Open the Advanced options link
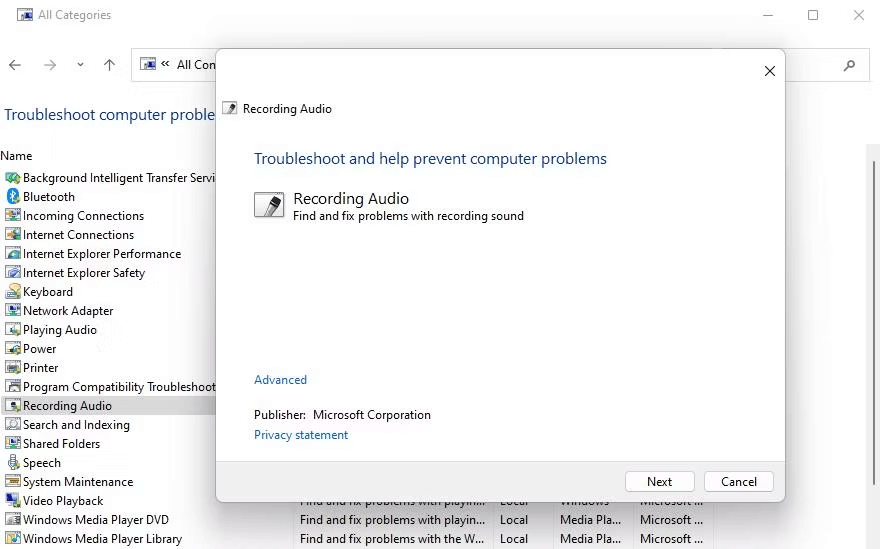Viewport: 880px width, 549px height. click(x=280, y=380)
